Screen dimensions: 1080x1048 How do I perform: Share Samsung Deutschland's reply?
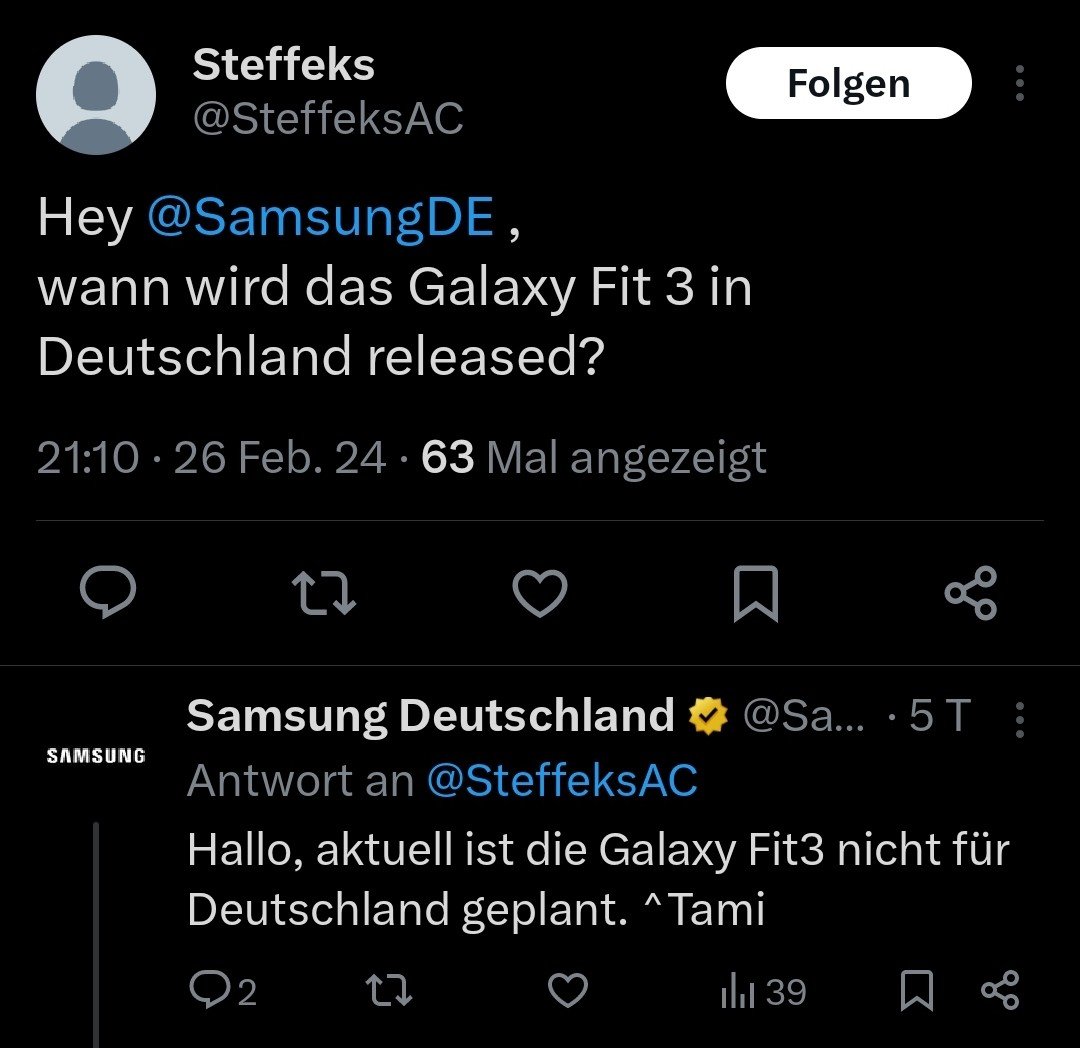[x=999, y=991]
